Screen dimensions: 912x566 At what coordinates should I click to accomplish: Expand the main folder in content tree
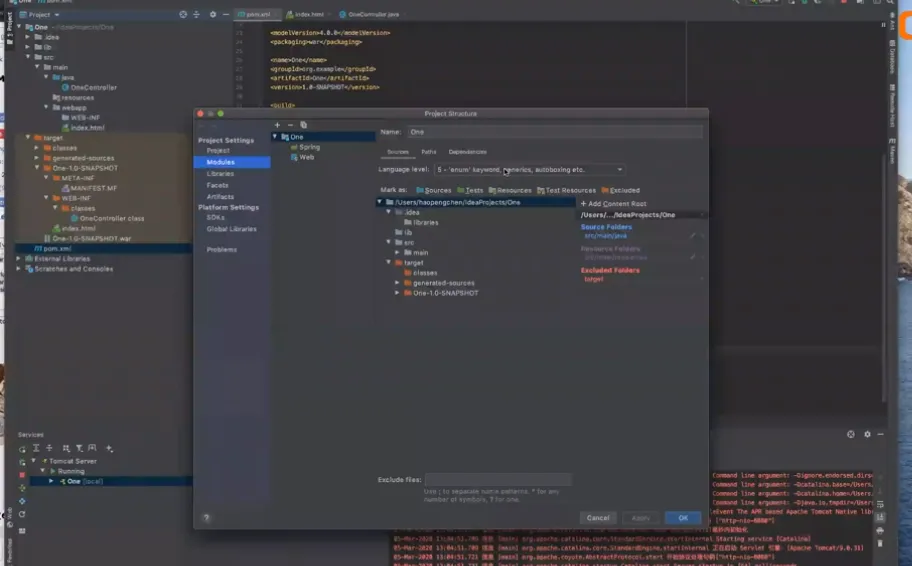[397, 252]
